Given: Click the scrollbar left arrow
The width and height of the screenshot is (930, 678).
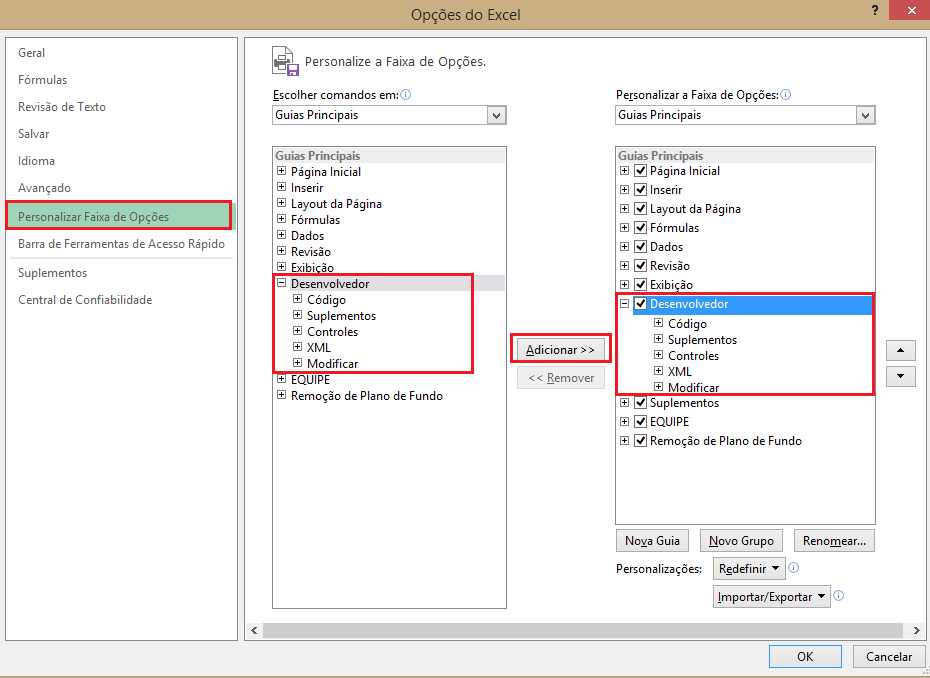Looking at the screenshot, I should 254,630.
